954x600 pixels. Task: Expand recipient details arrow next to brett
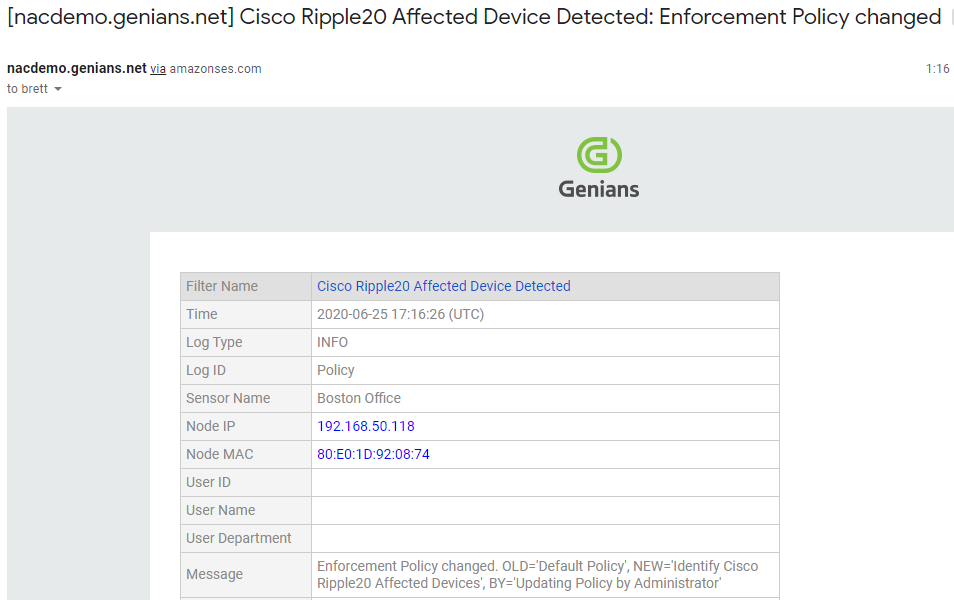click(58, 89)
